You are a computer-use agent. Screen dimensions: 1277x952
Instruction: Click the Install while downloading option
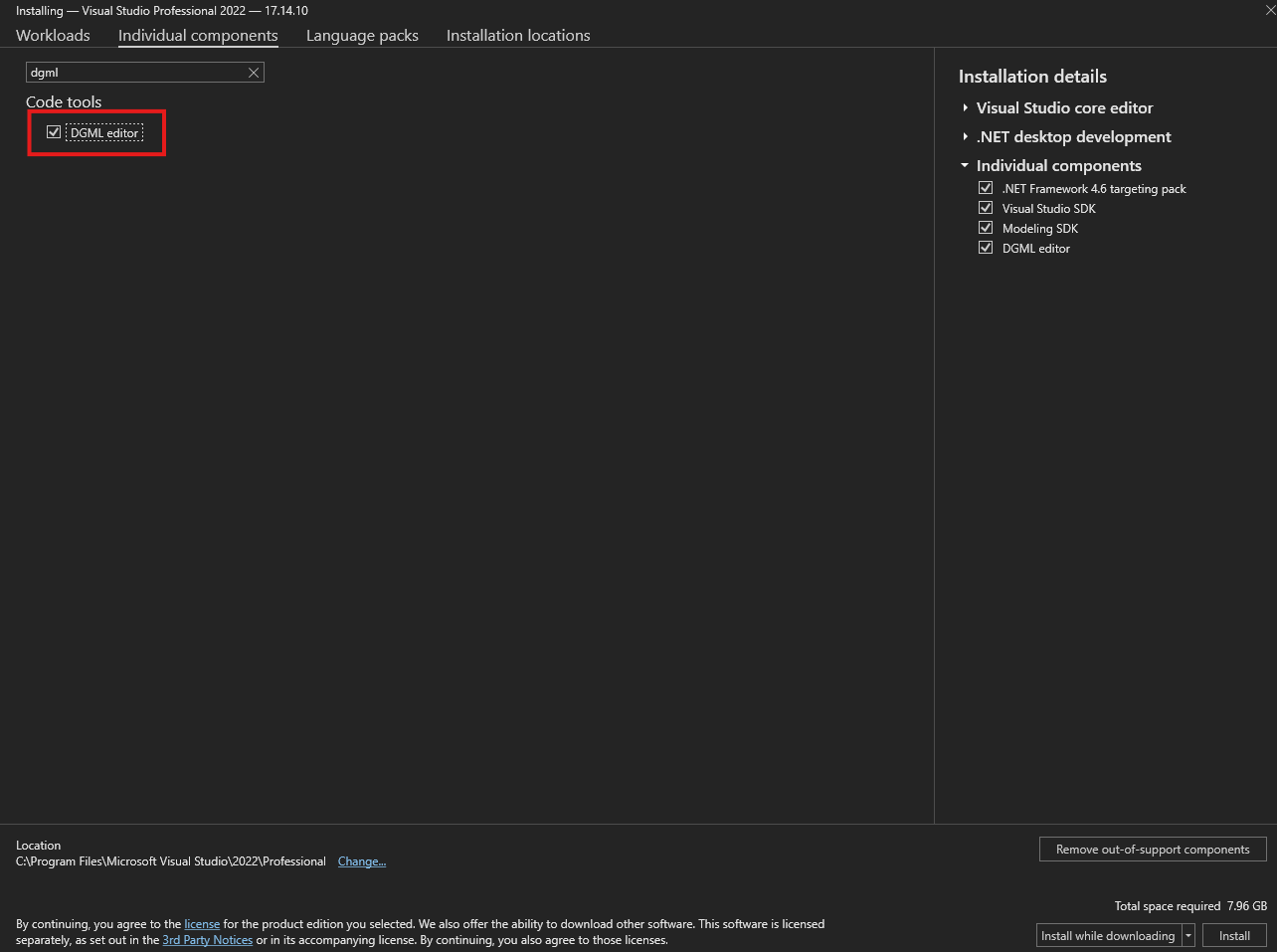click(x=1108, y=936)
